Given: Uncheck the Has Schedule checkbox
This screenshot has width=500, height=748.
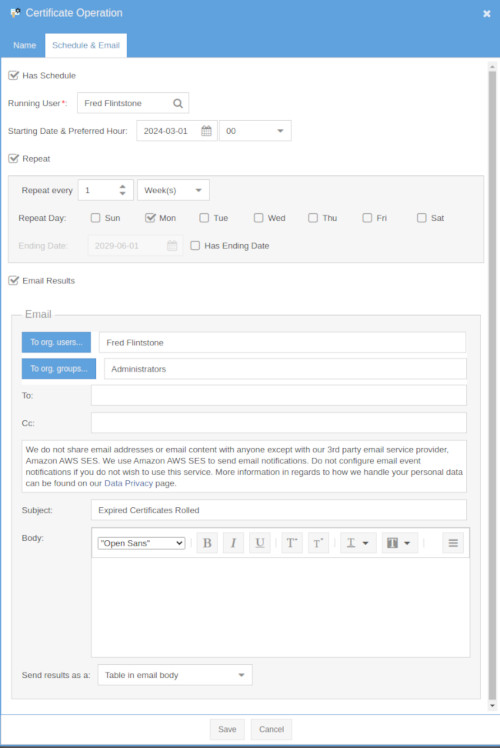Looking at the screenshot, I should click(x=13, y=75).
